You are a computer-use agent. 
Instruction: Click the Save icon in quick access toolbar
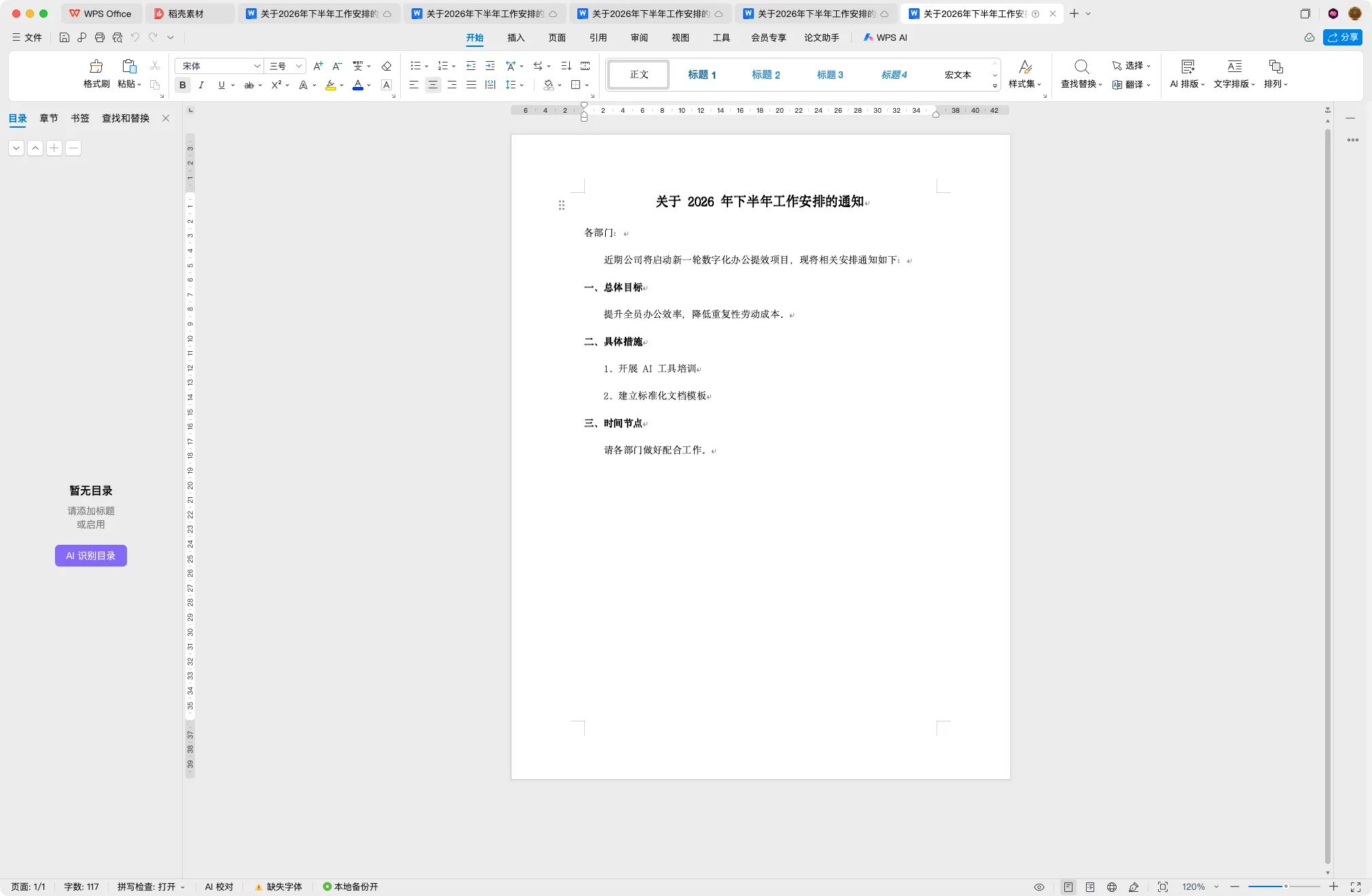coord(65,37)
